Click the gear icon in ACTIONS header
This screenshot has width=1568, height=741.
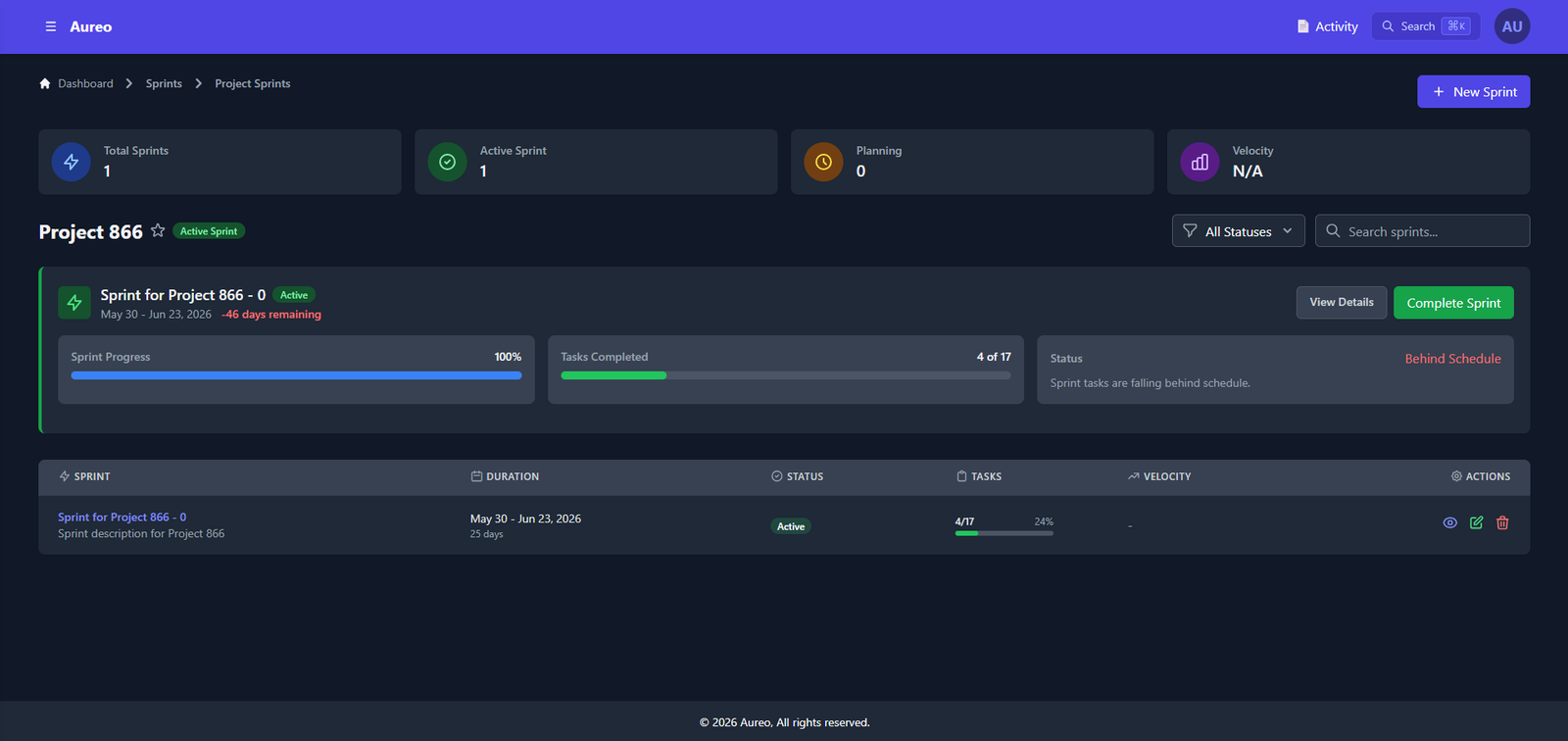[x=1456, y=476]
